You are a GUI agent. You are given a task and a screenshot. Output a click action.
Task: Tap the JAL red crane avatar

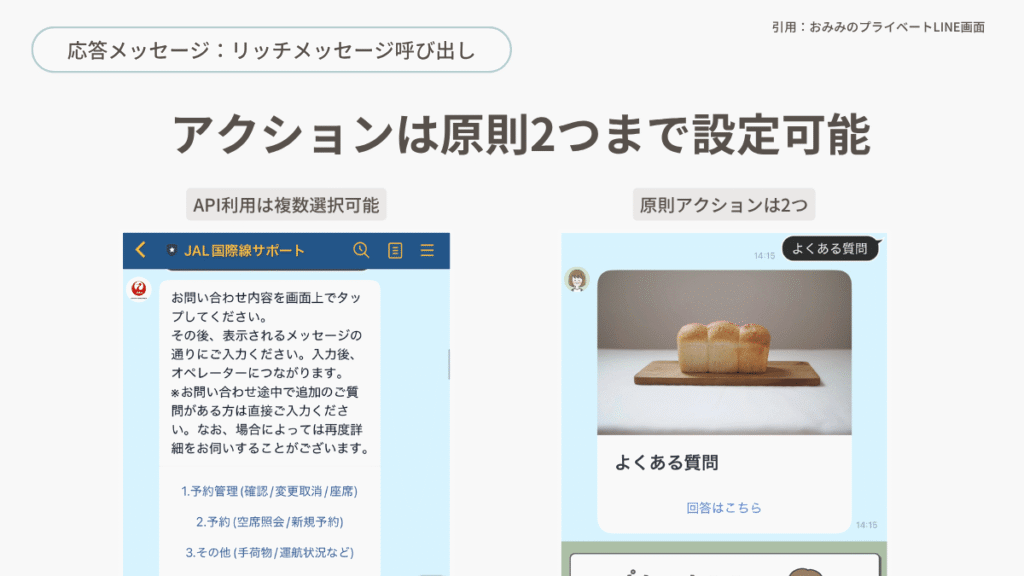(x=138, y=289)
